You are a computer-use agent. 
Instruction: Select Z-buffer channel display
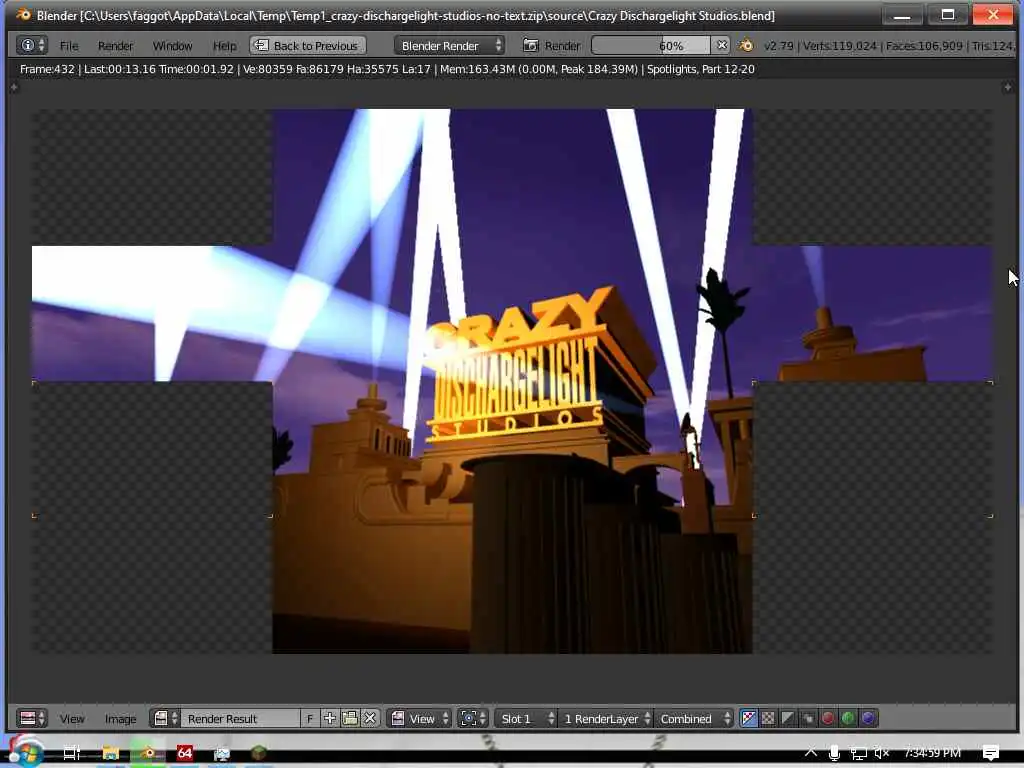(x=808, y=718)
